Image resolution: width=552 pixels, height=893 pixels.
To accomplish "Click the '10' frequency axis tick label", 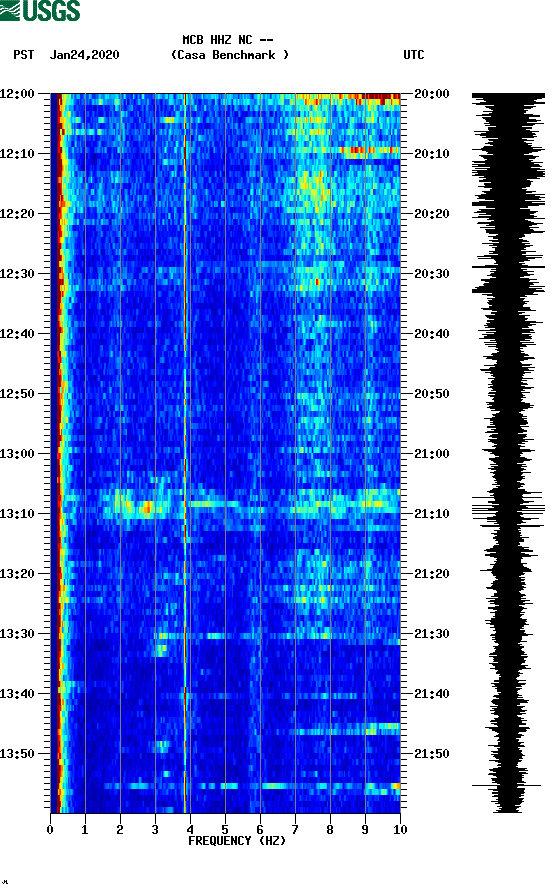I will 400,829.
